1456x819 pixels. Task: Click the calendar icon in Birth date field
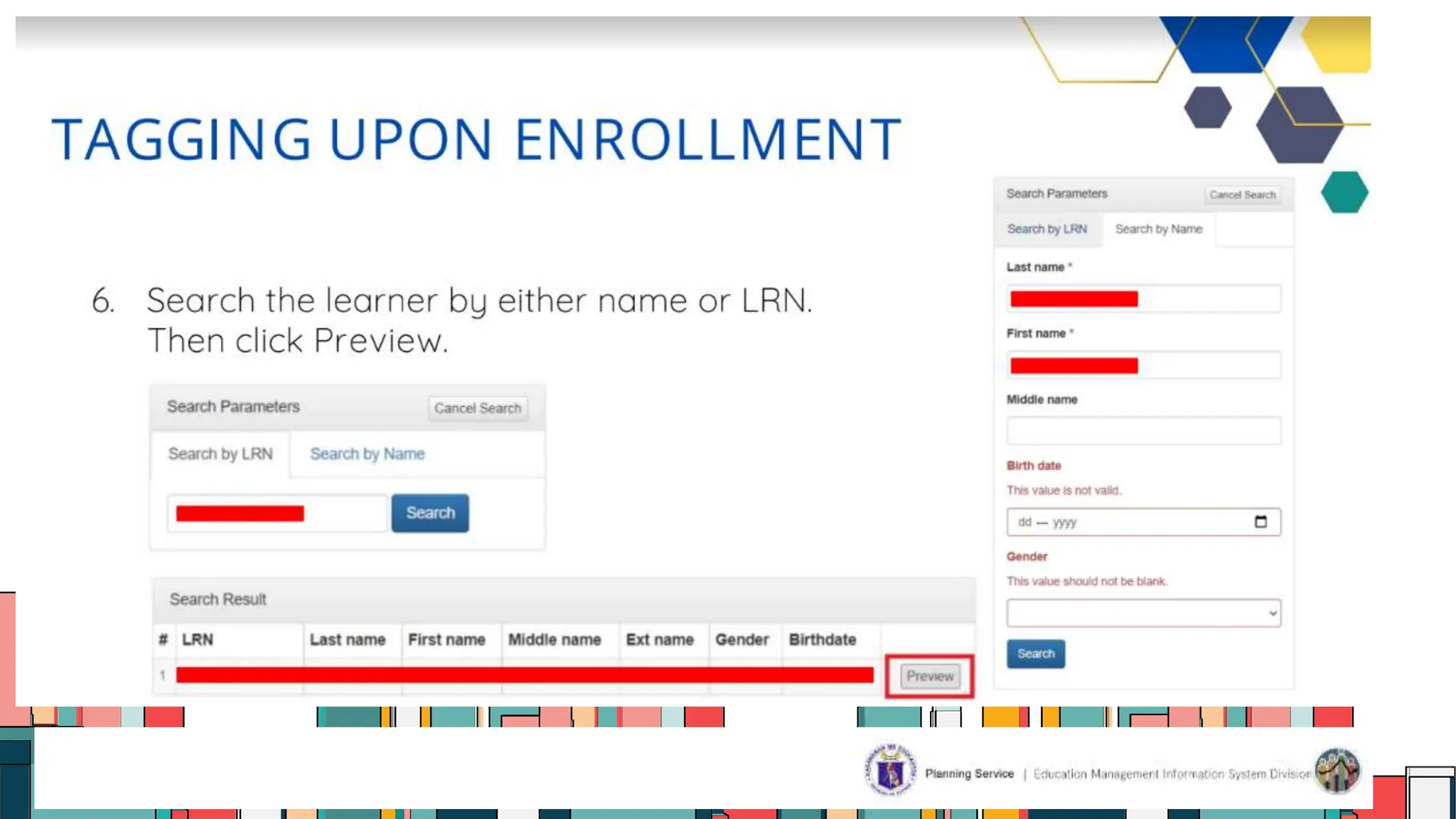click(1260, 522)
